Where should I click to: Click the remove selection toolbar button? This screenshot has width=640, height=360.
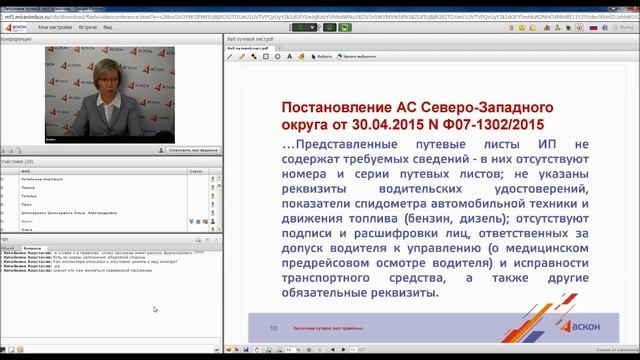[x=356, y=57]
